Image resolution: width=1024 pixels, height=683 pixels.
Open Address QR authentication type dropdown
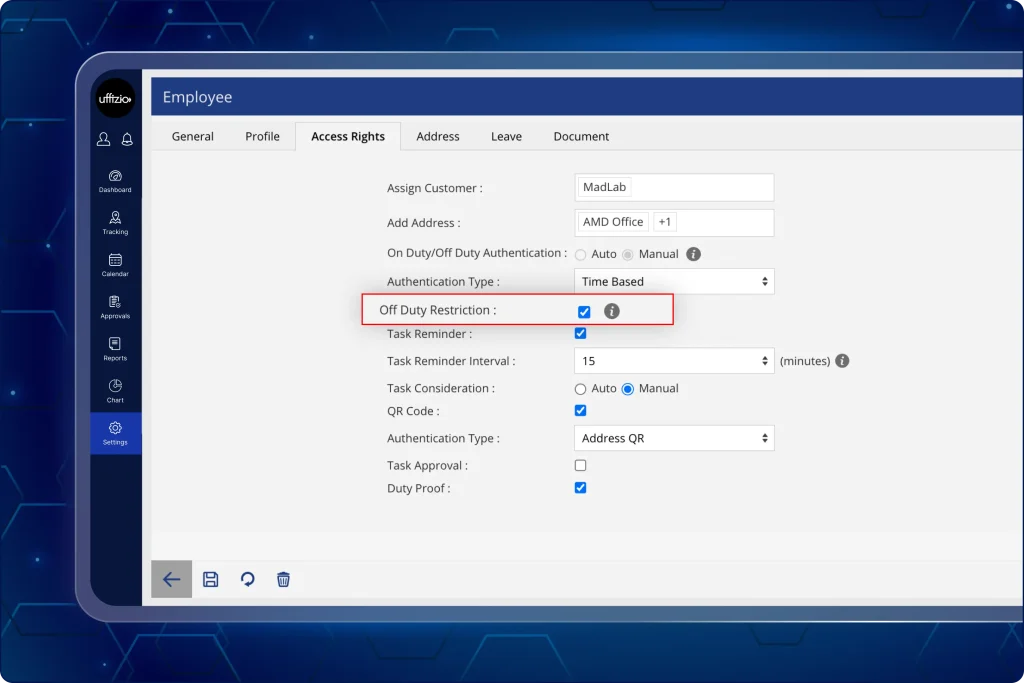[674, 438]
